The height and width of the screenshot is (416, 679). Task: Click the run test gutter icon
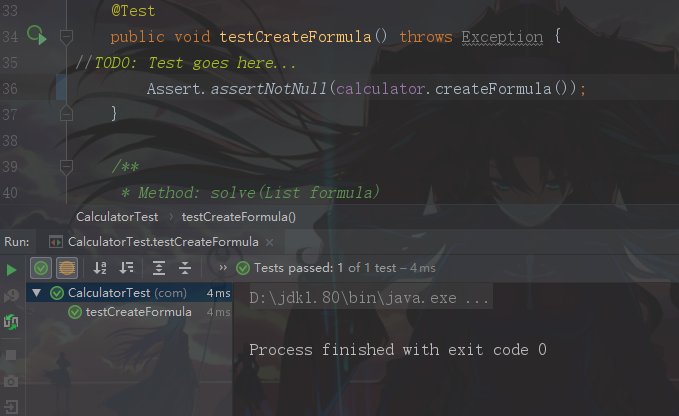tap(37, 37)
